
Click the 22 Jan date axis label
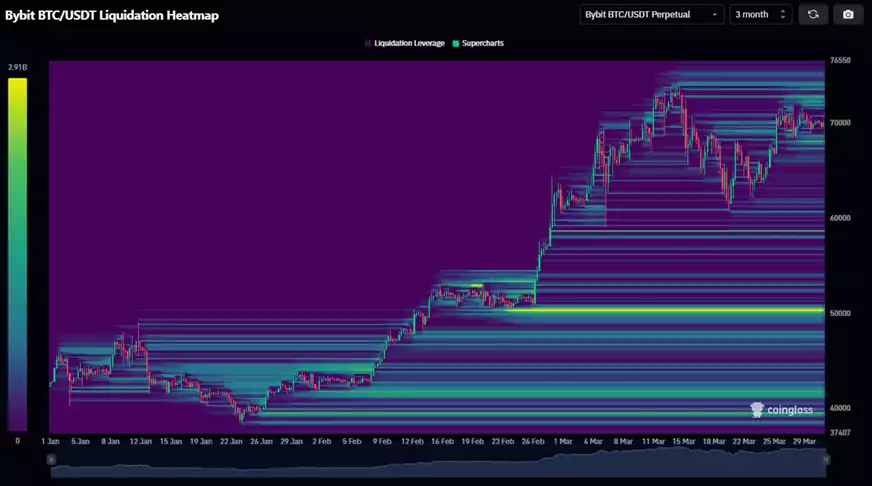coord(231,442)
